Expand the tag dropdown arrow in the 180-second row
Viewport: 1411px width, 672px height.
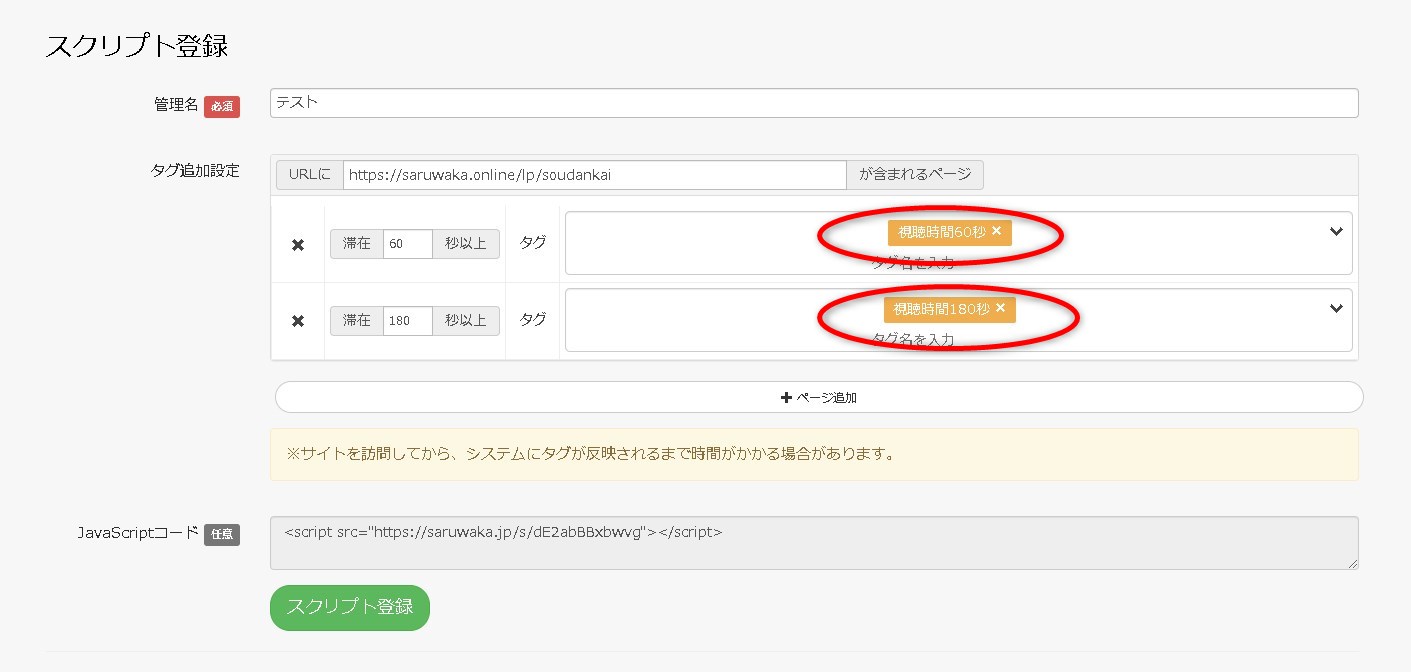coord(1336,308)
